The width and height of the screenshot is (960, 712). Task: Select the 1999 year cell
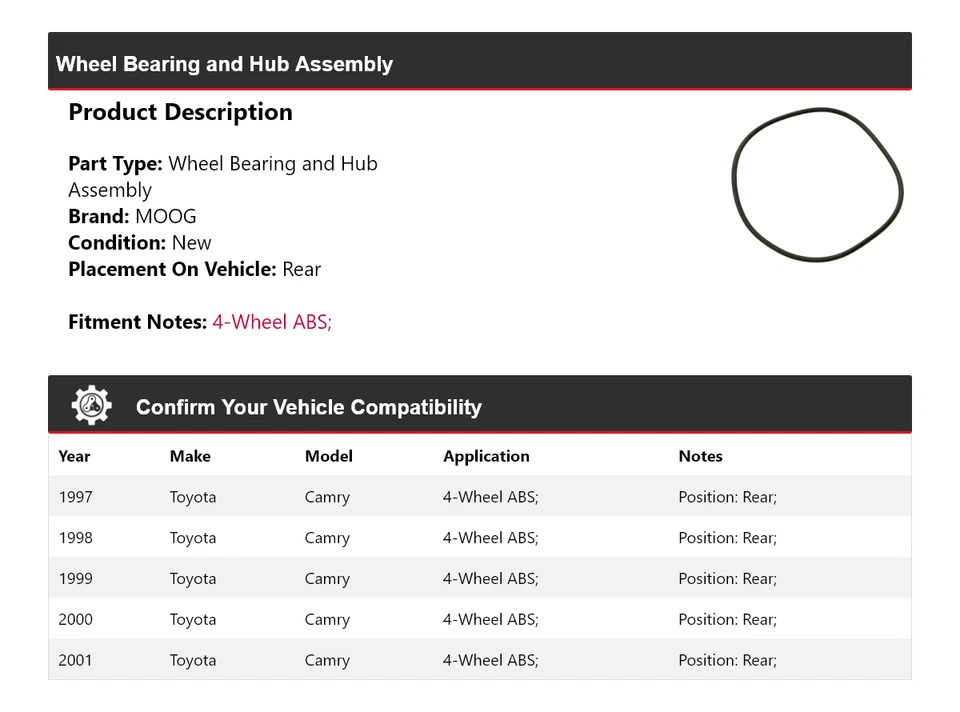tap(75, 579)
